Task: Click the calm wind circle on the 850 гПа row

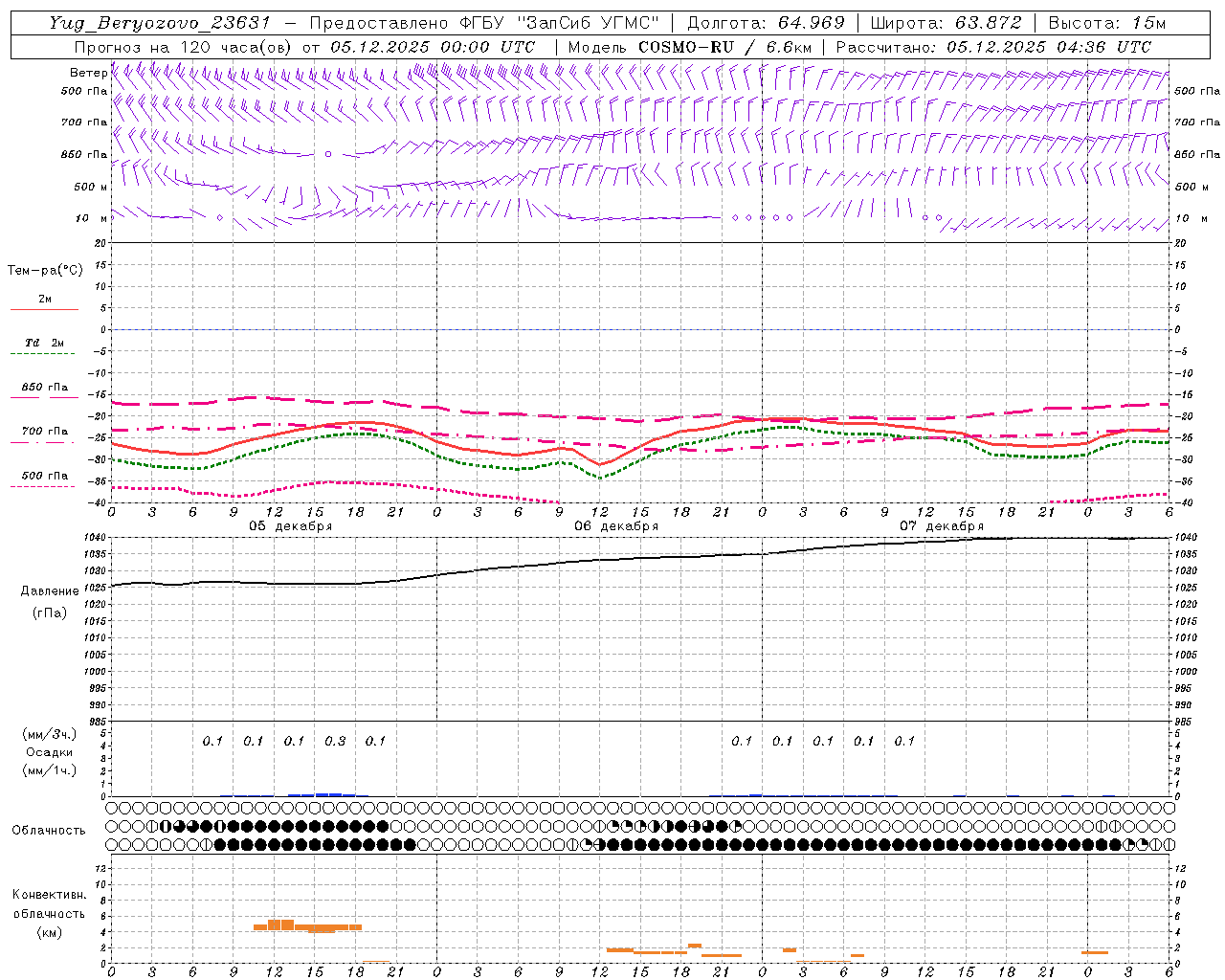Action: pyautogui.click(x=328, y=154)
